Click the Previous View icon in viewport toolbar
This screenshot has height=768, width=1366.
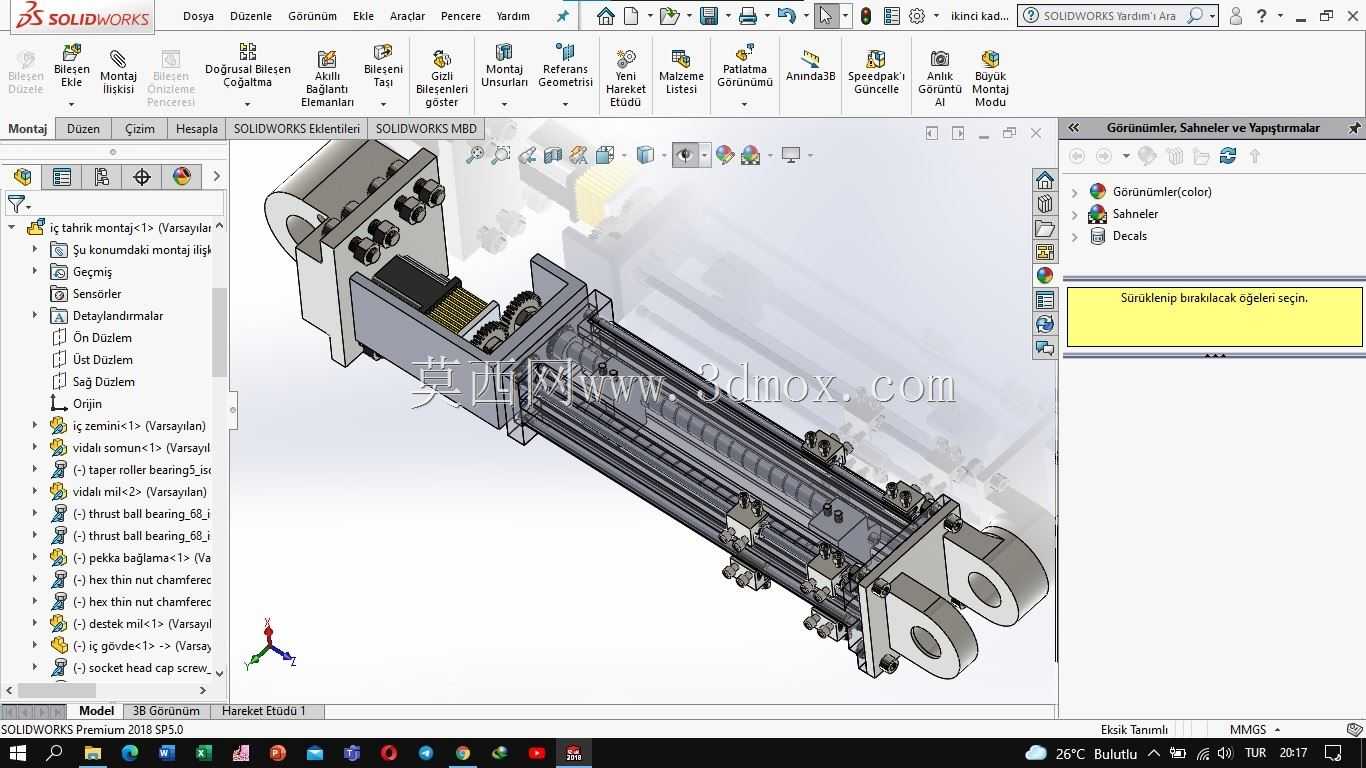coord(527,155)
